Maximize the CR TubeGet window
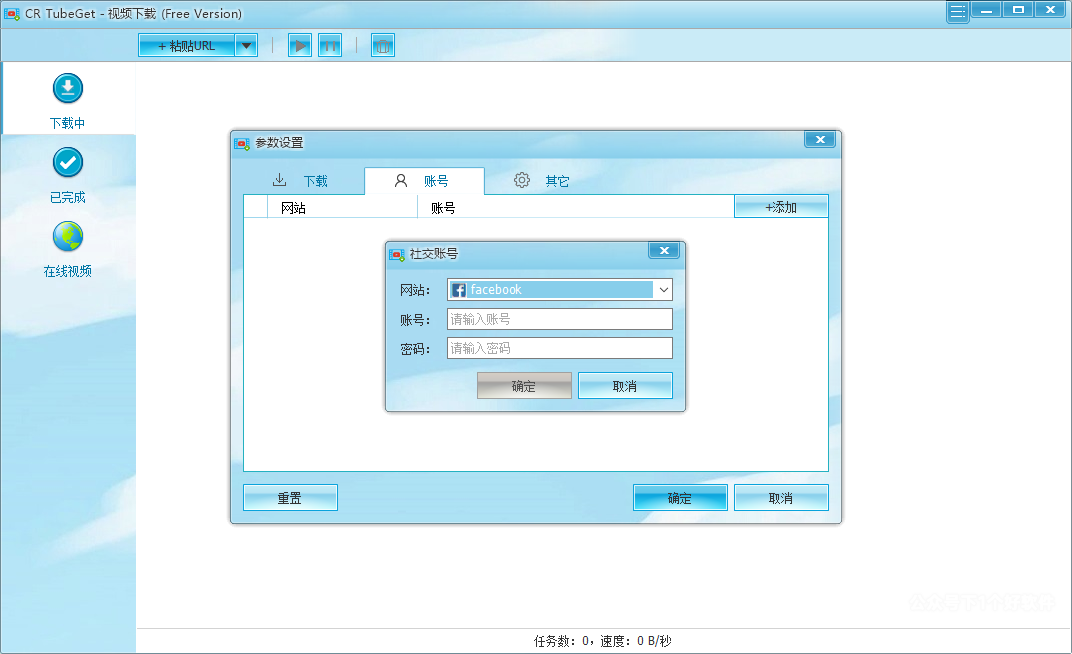 (1019, 10)
